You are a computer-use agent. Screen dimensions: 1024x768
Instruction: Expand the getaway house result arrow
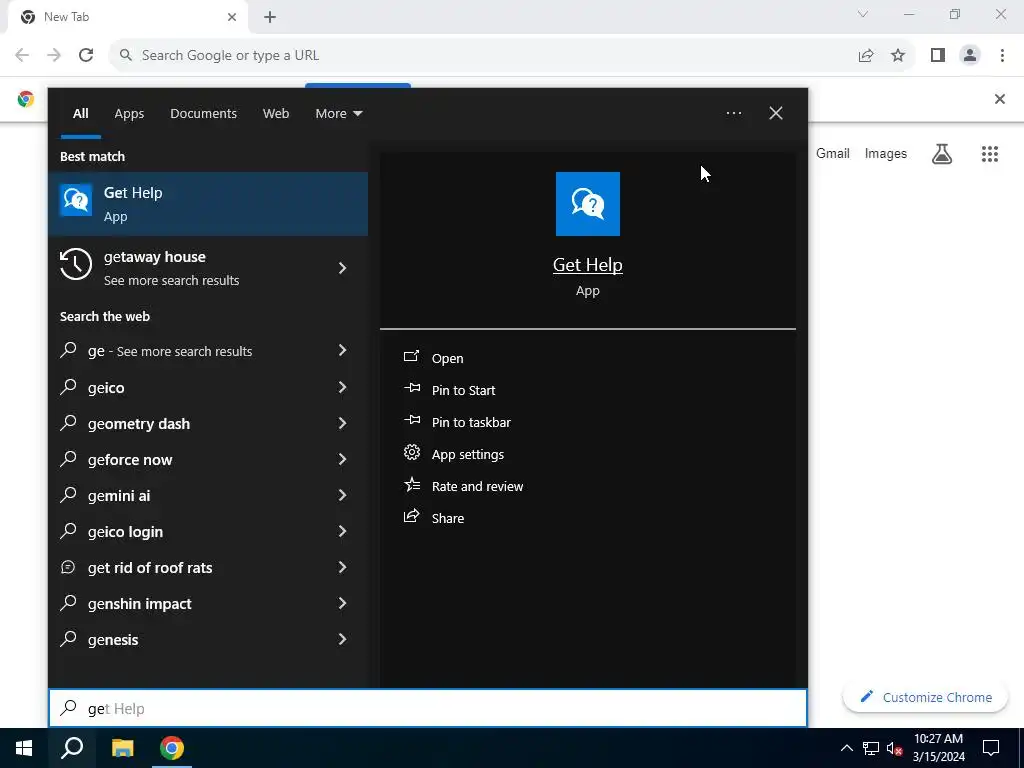[342, 268]
